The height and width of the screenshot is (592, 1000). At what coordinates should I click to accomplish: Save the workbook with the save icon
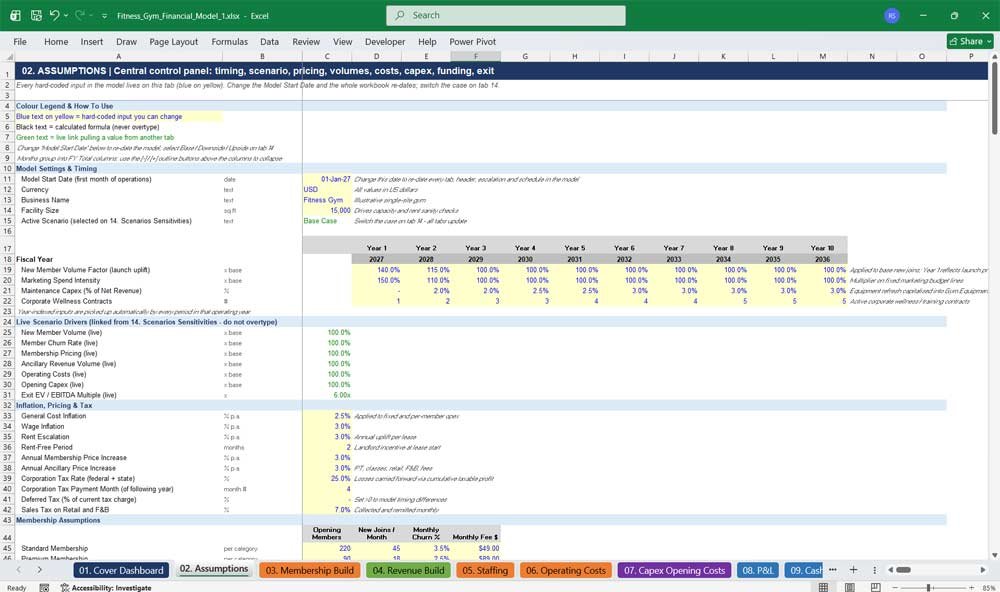coord(36,15)
